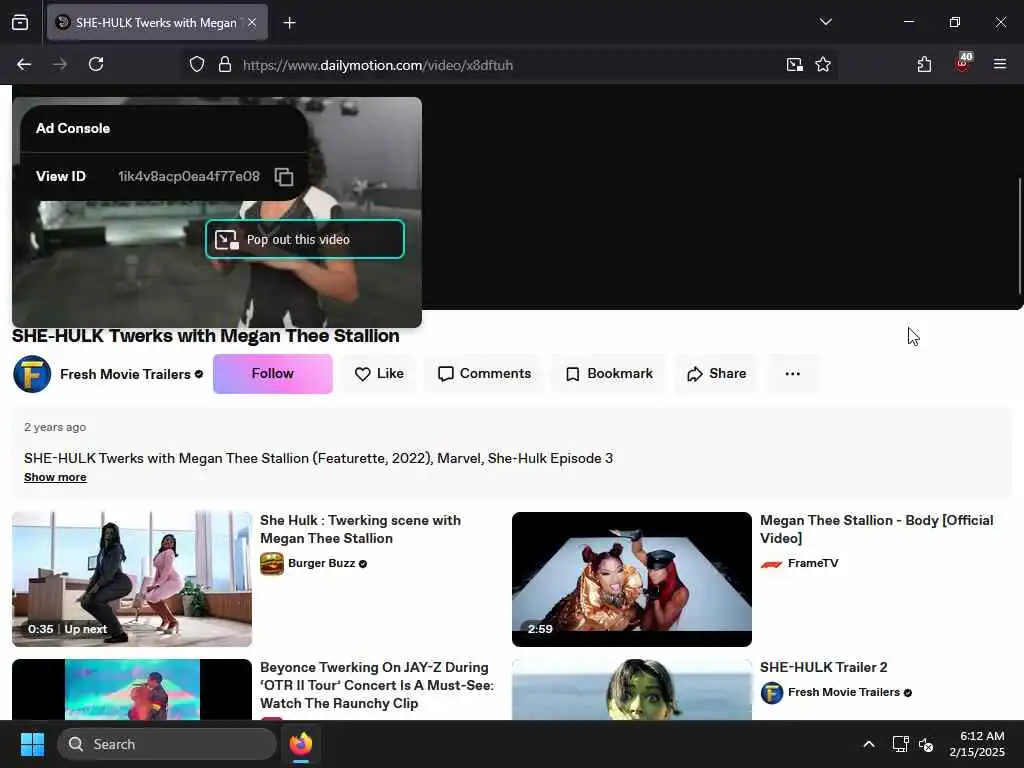
Task: Open the clock showing 6:12 AM
Action: 978,744
